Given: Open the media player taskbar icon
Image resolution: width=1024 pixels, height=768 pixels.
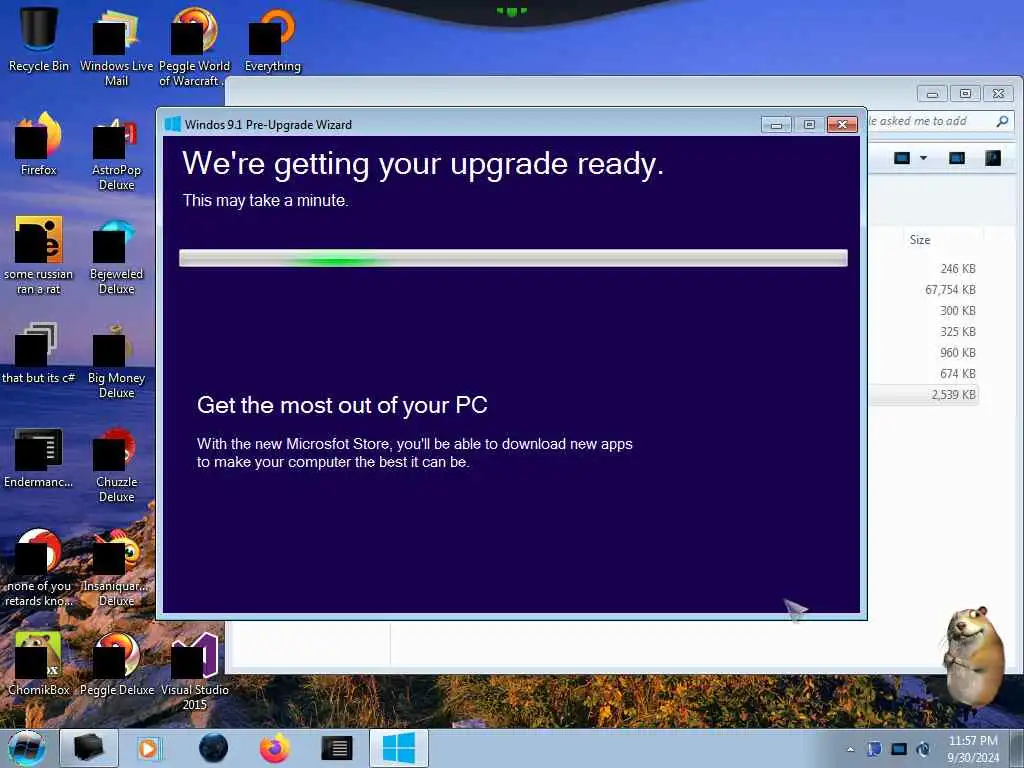Looking at the screenshot, I should (x=148, y=748).
